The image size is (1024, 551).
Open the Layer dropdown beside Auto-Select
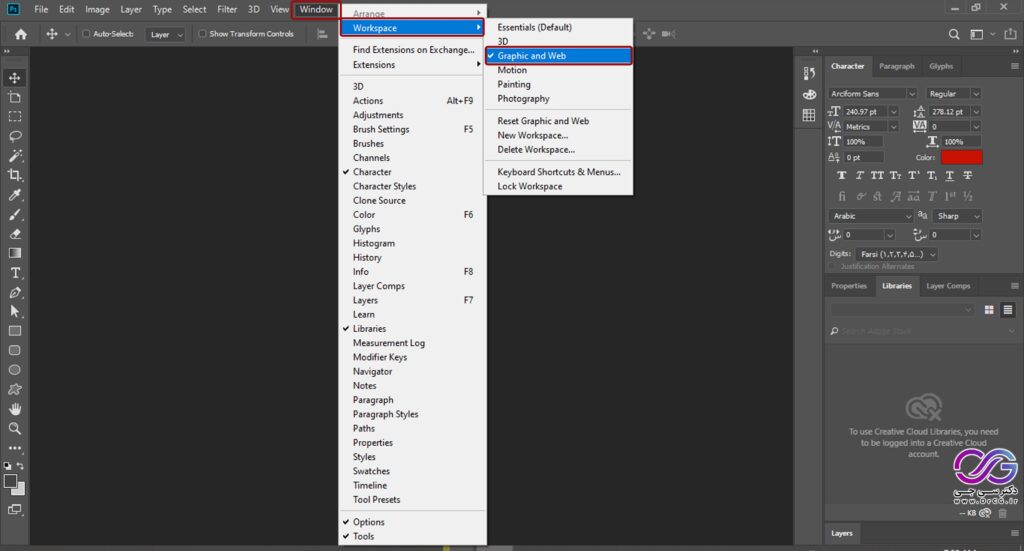[165, 34]
